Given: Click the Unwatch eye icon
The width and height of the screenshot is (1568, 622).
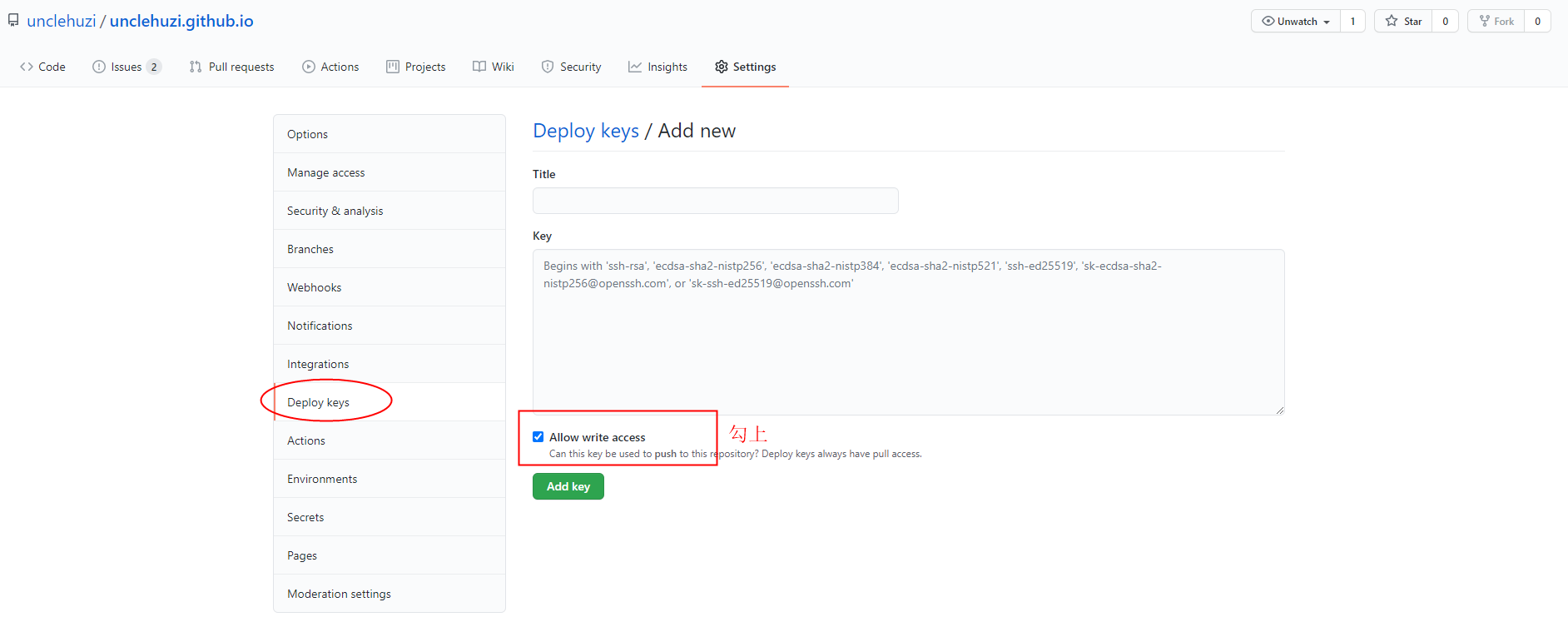Looking at the screenshot, I should 1268,21.
